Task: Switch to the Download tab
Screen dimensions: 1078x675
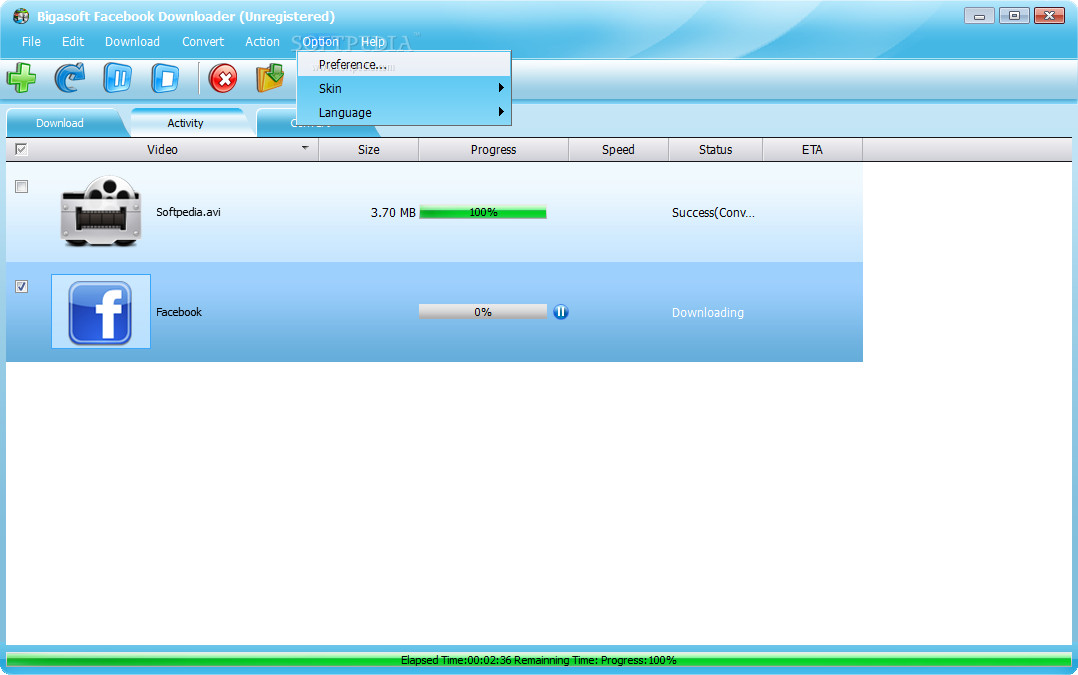Action: tap(60, 123)
